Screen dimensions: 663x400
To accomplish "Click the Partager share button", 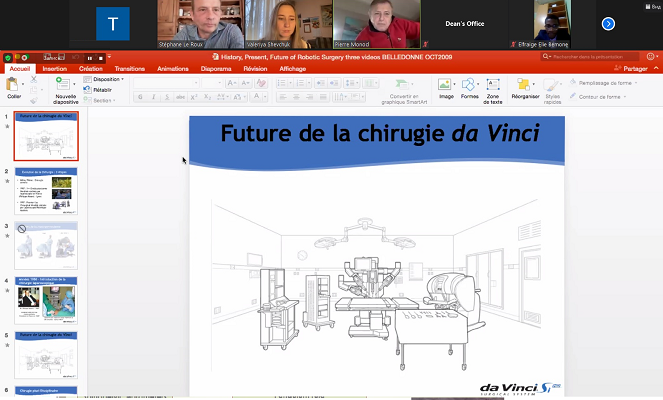I will 630,68.
